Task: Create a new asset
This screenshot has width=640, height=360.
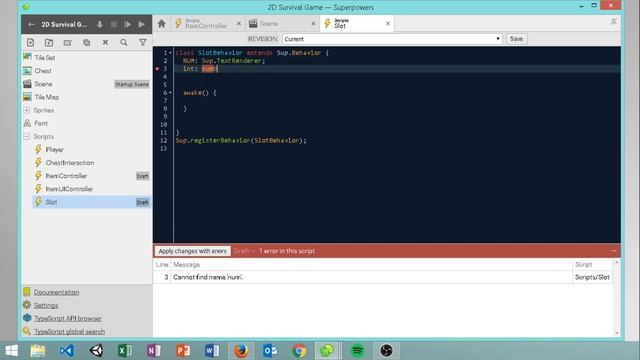Action: pos(30,42)
